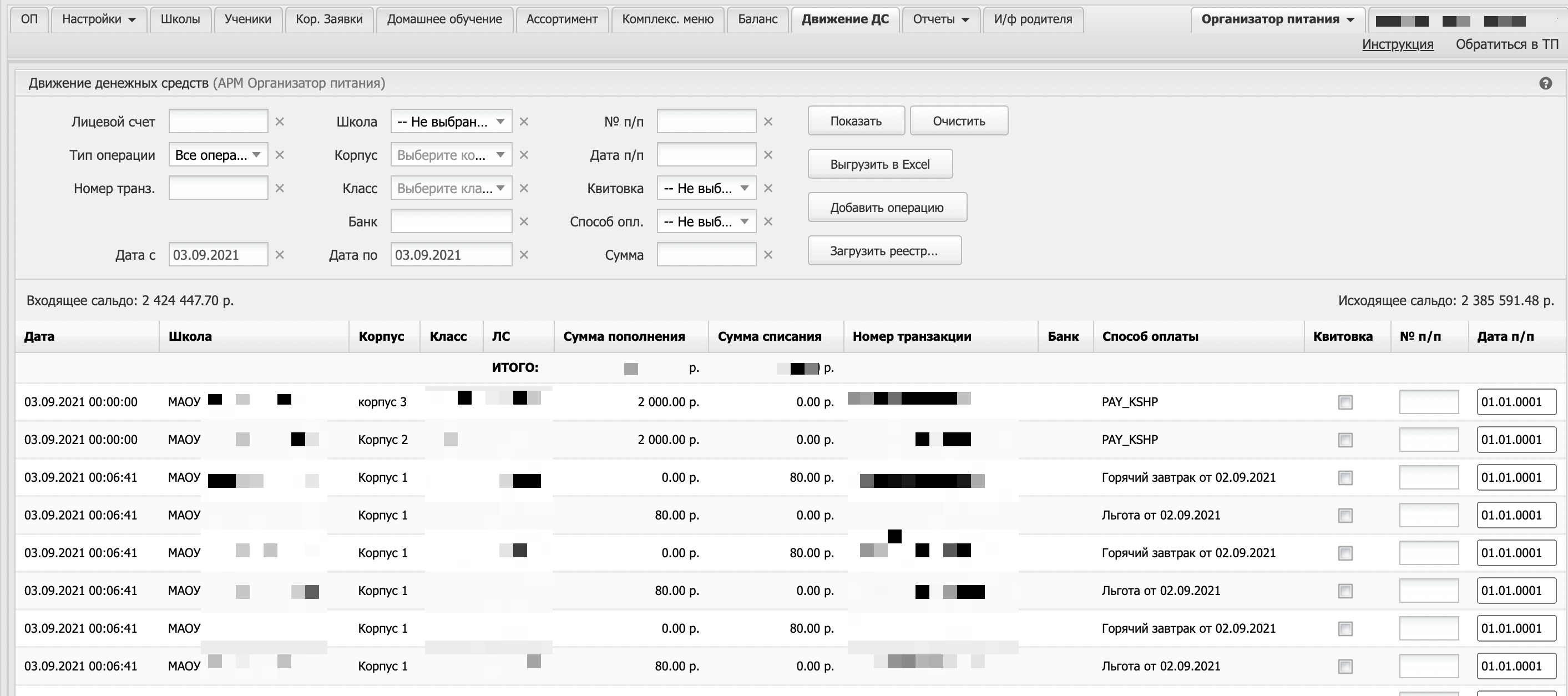
Task: Clear the Дата с field with its X
Action: click(x=280, y=255)
